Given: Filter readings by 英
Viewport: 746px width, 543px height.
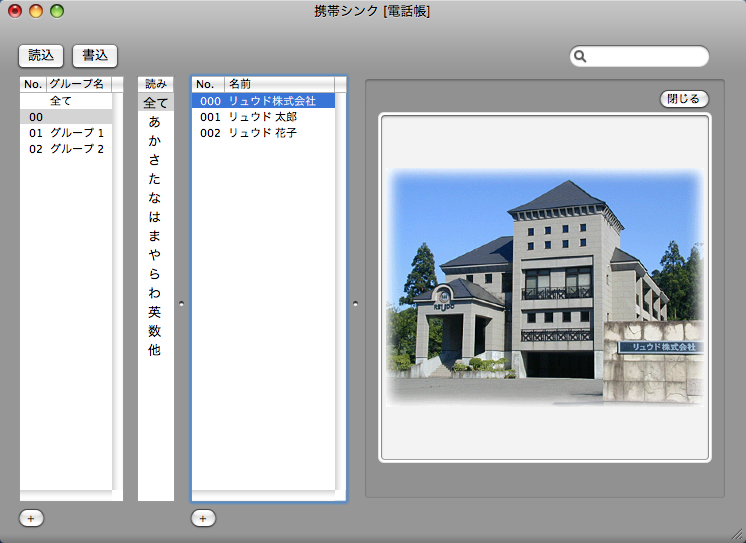Looking at the screenshot, I should (155, 312).
